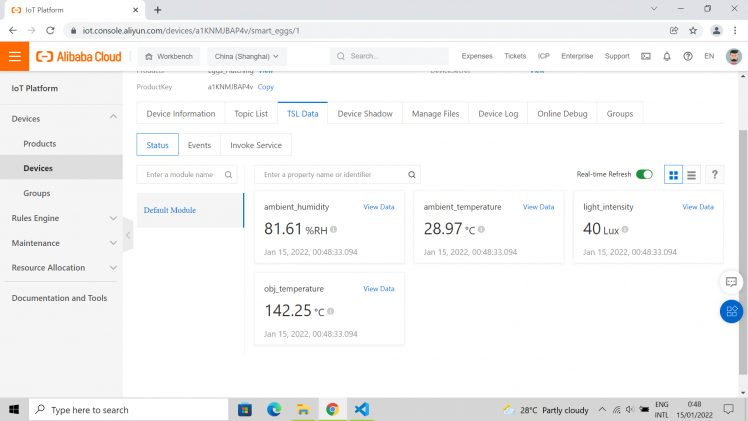Expand the Rules Engine sidebar section
The height and width of the screenshot is (421, 748).
point(113,218)
